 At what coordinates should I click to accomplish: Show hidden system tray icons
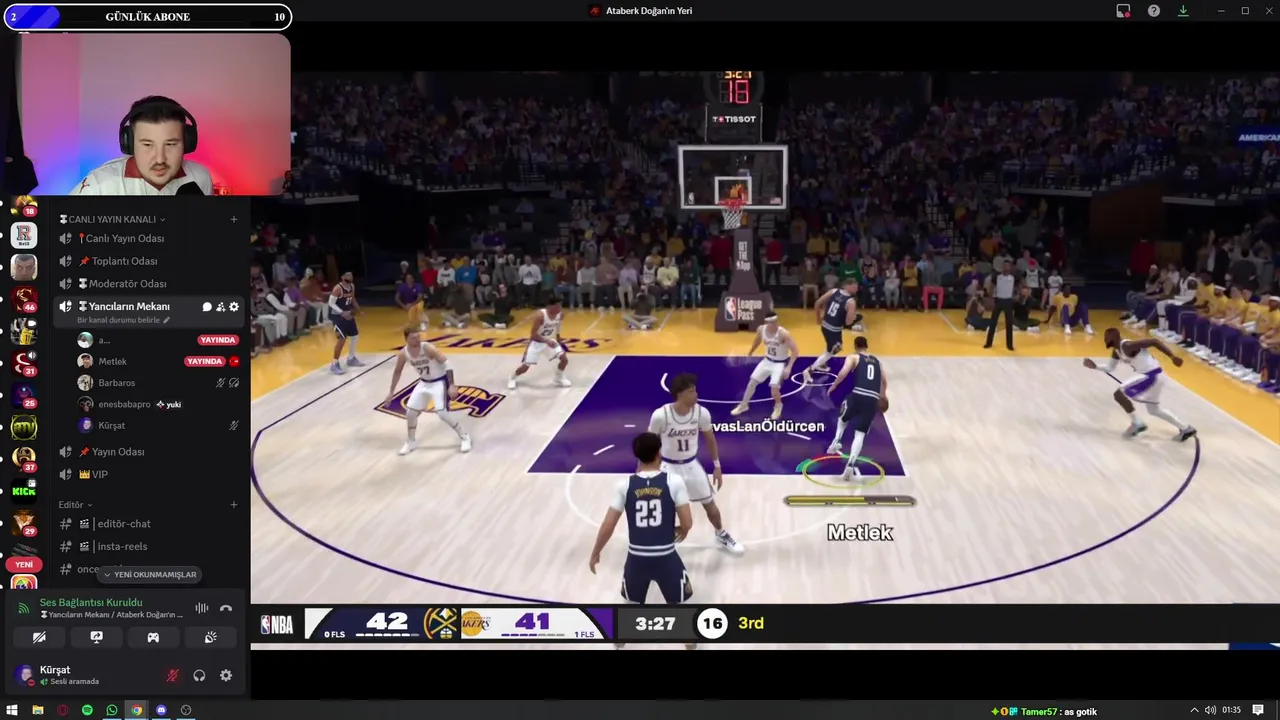pyautogui.click(x=1194, y=711)
